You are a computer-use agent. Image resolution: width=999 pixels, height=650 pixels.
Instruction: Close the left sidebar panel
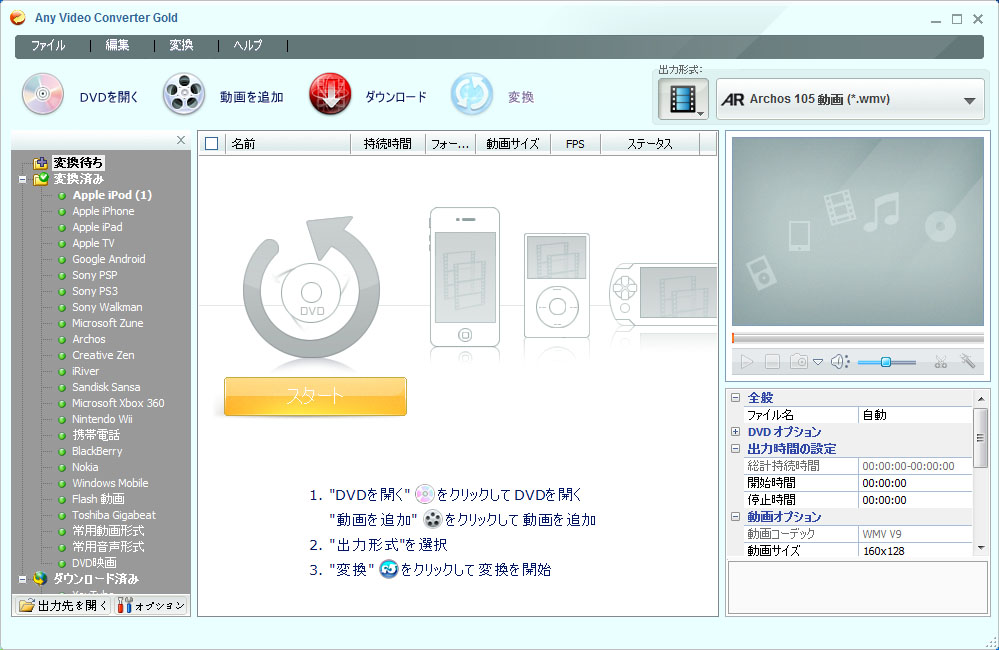(x=181, y=140)
